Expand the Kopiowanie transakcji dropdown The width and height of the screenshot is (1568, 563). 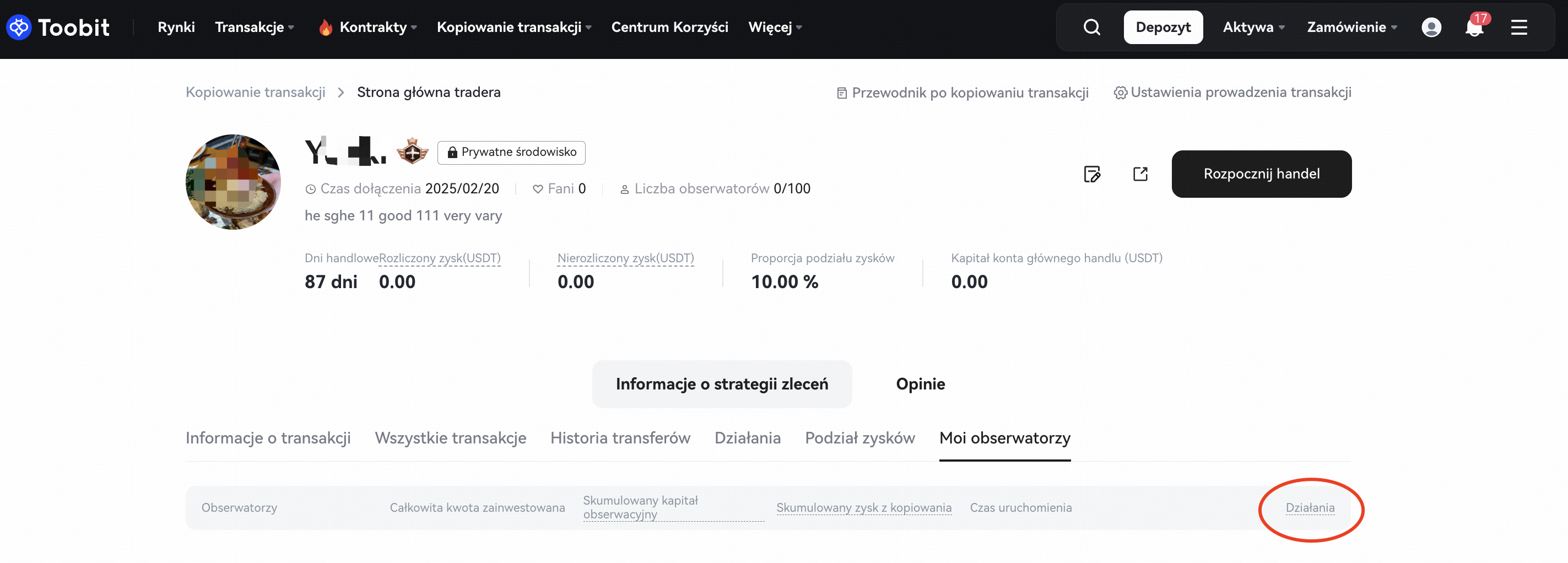(x=513, y=28)
